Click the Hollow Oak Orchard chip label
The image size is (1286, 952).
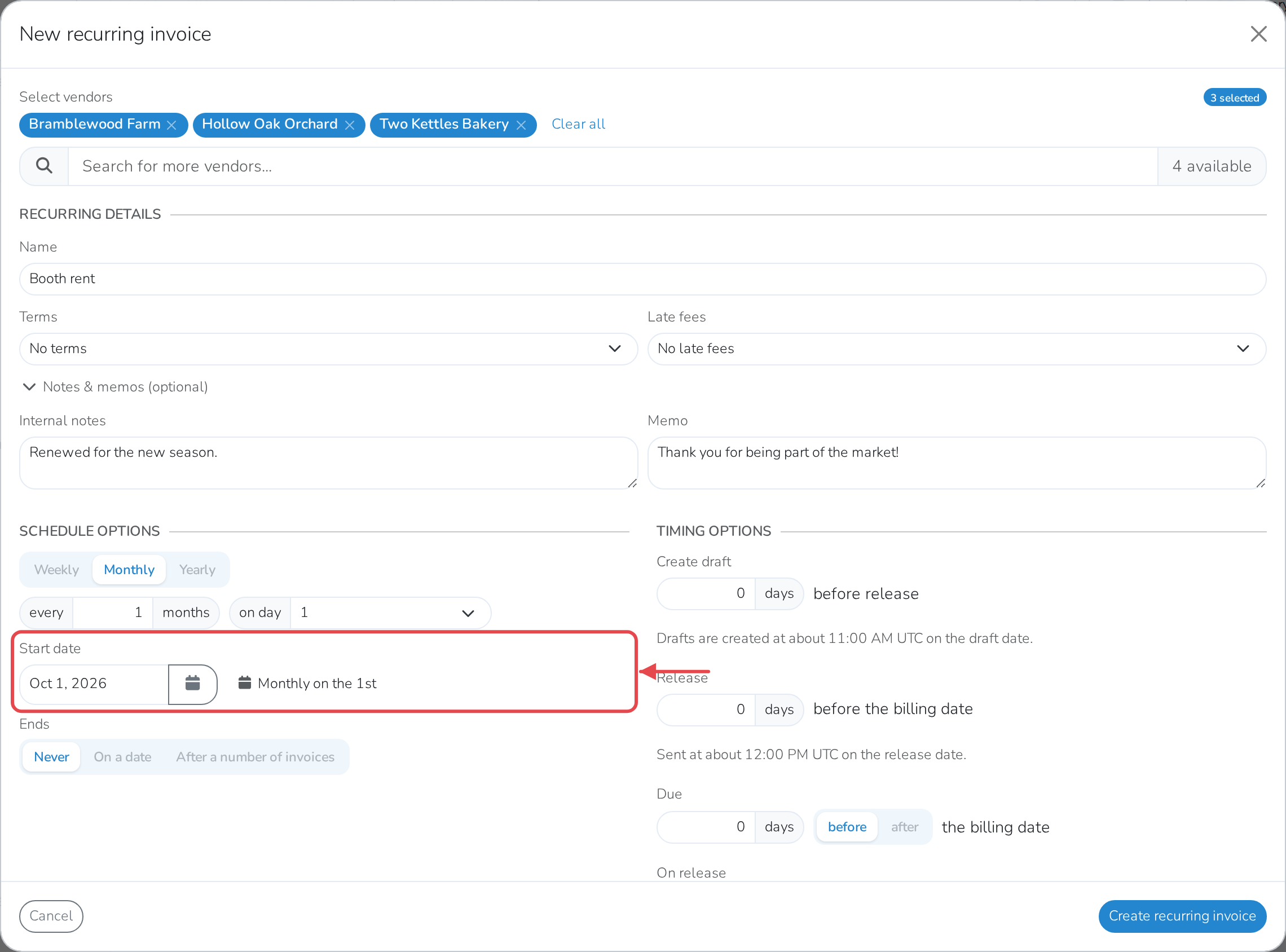(270, 124)
